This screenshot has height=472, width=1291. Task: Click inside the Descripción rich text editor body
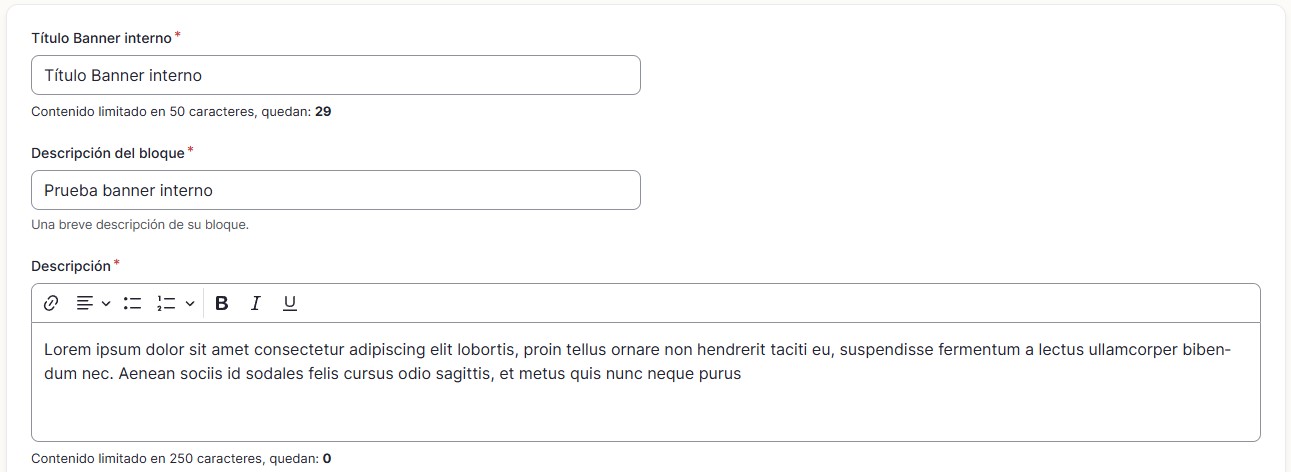click(x=646, y=381)
